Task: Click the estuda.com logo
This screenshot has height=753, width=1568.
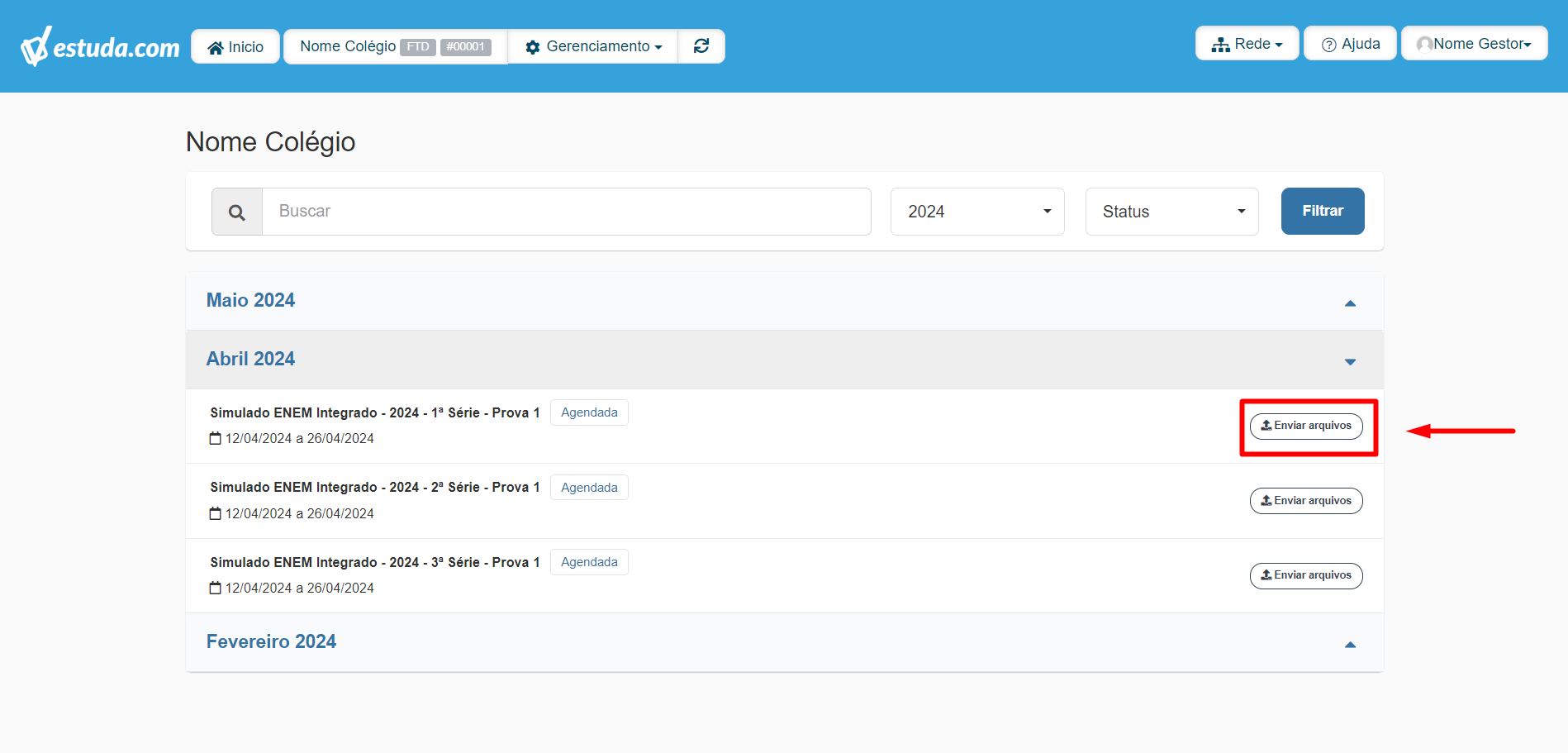Action: click(100, 46)
